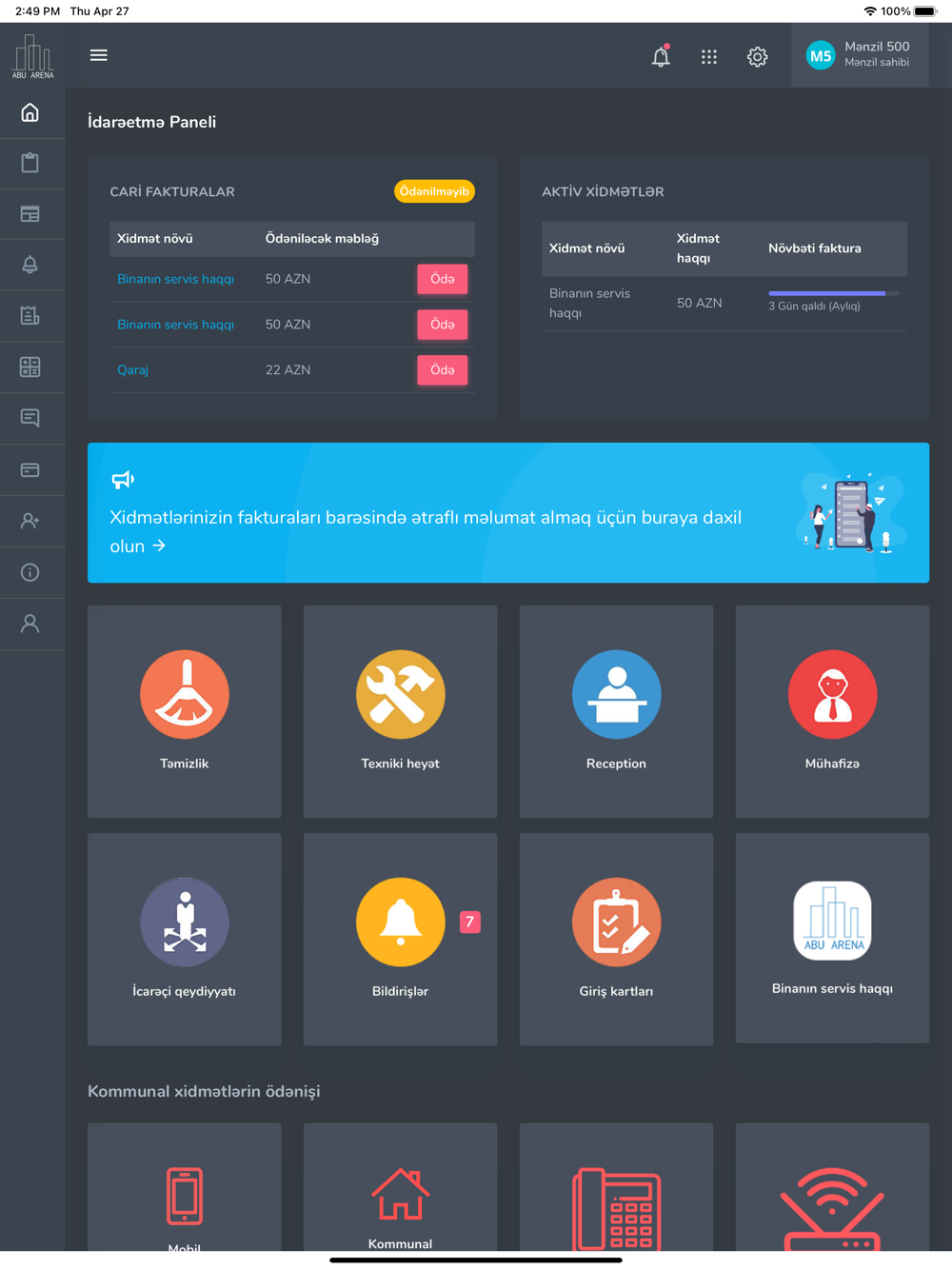Image resolution: width=952 pixels, height=1270 pixels.
Task: Open the info circle sidebar icon
Action: point(30,572)
